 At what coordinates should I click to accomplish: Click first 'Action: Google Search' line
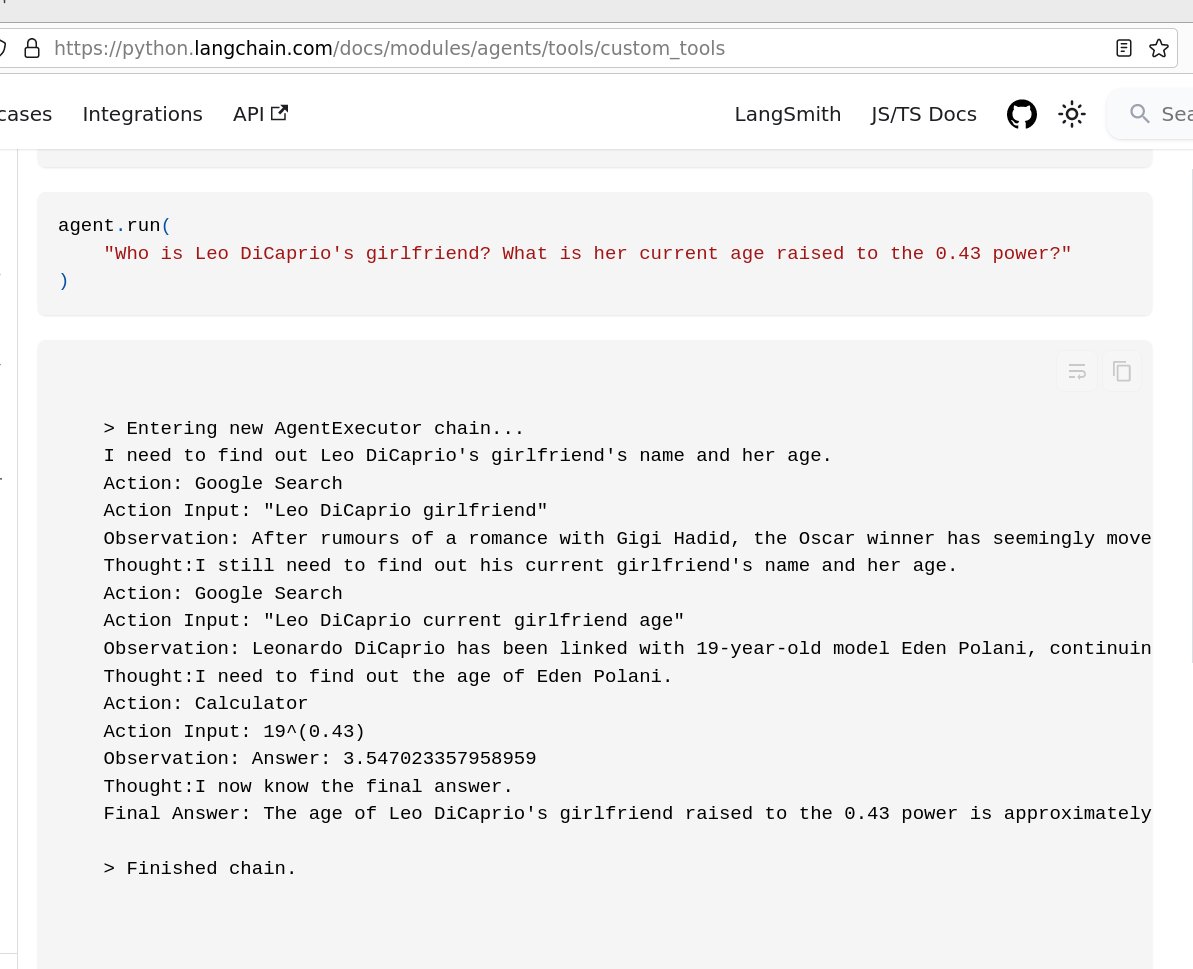click(x=223, y=483)
